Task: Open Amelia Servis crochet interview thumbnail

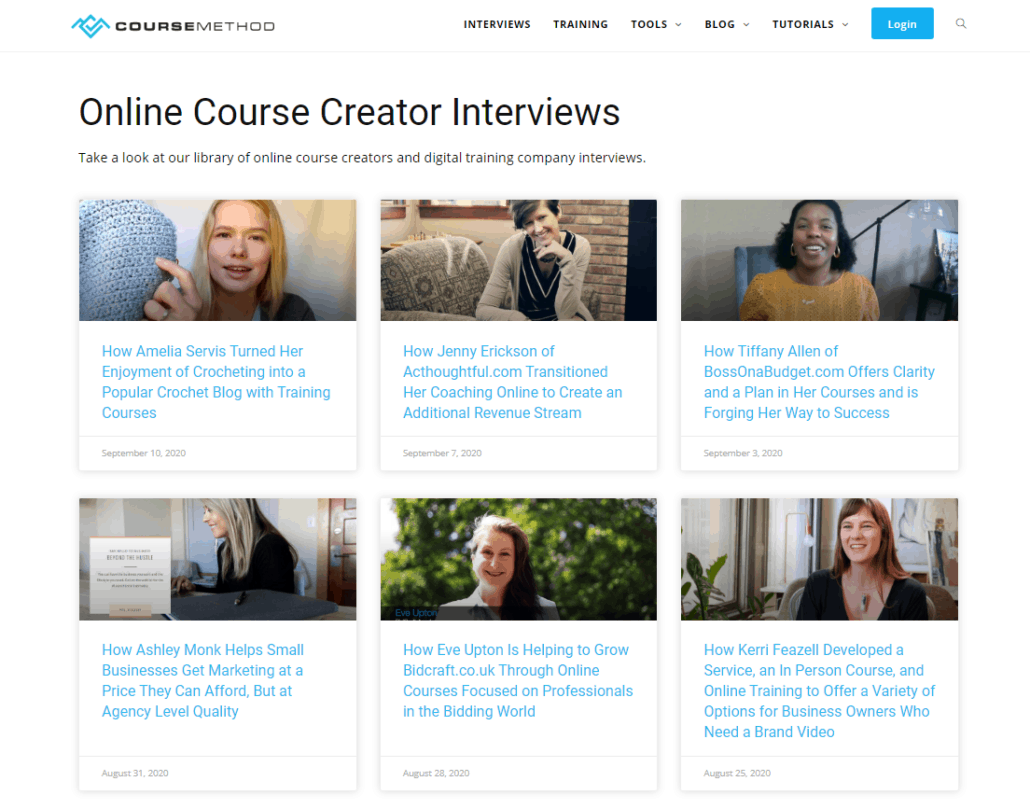Action: click(217, 260)
